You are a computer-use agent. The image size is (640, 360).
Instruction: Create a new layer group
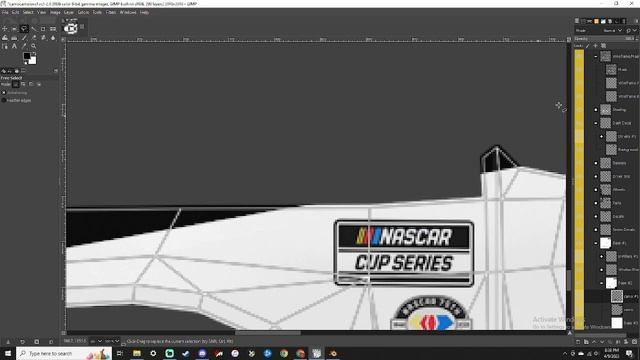[x=586, y=342]
